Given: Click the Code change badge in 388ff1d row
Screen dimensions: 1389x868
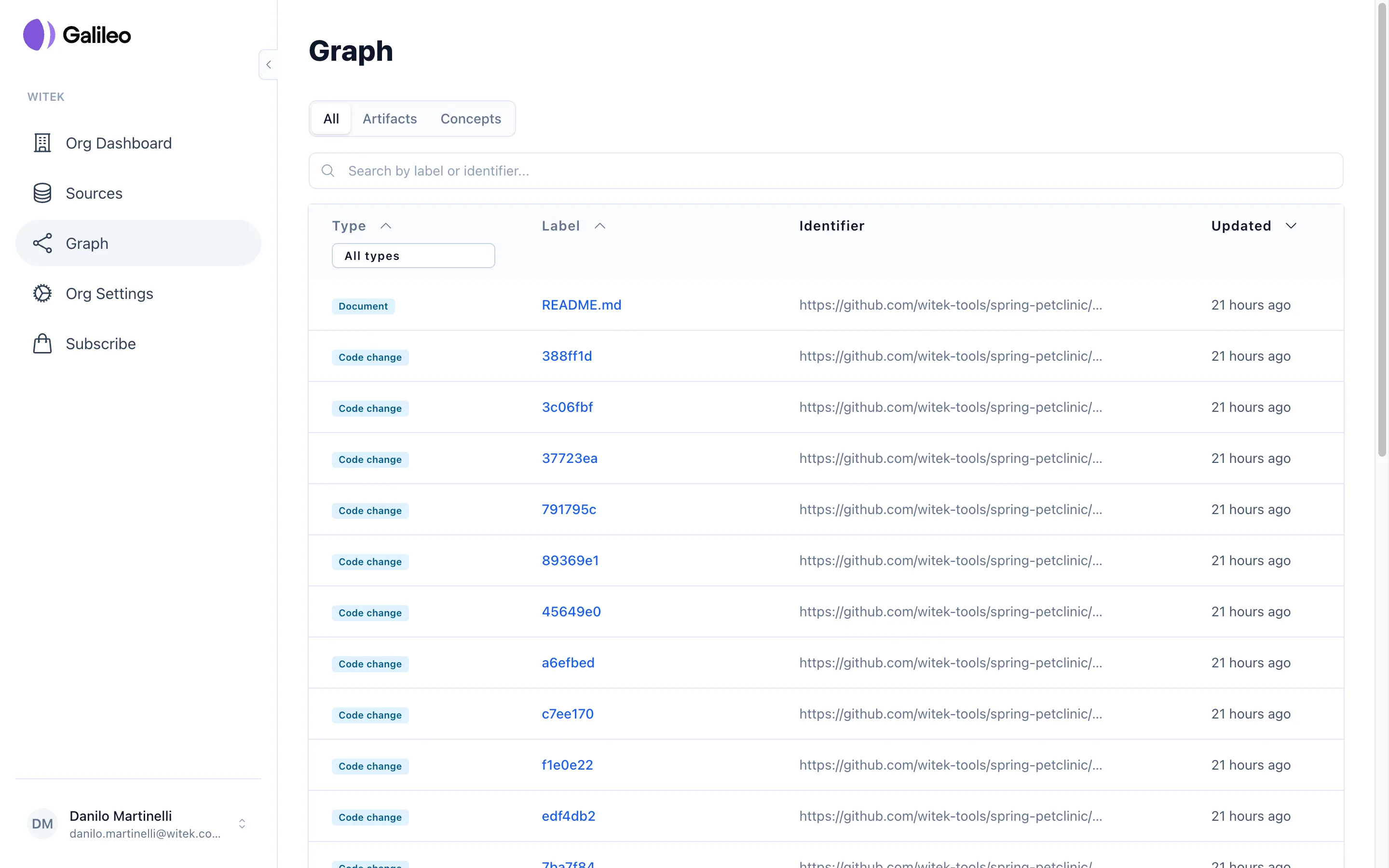Looking at the screenshot, I should coord(369,357).
